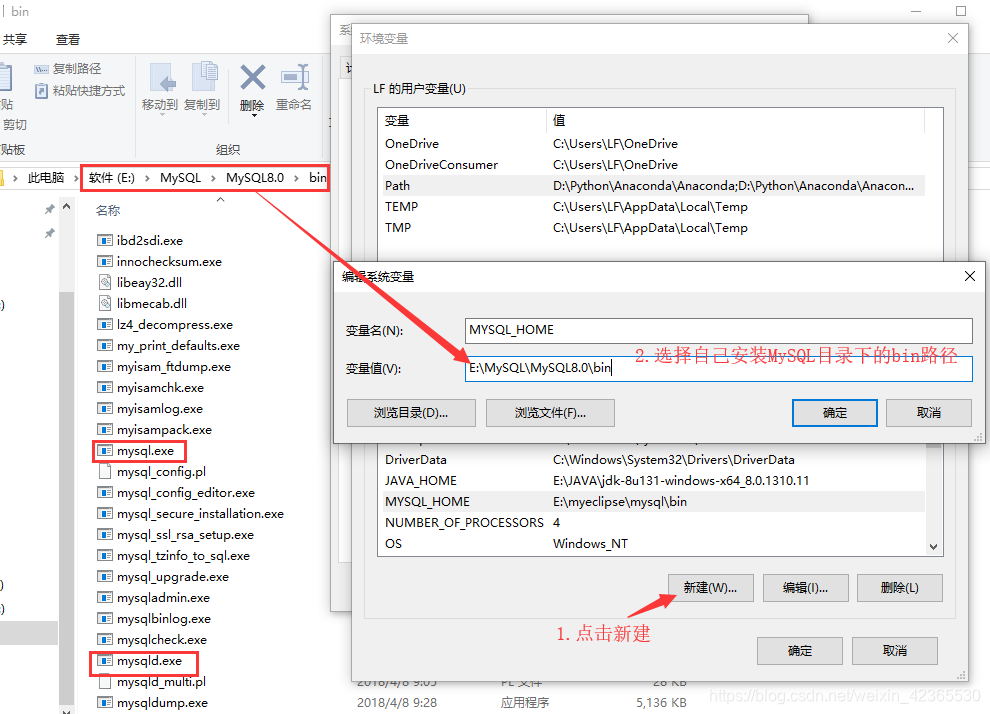Click 软件 (E:) breadcrumb in address bar
The height and width of the screenshot is (714, 990).
112,177
